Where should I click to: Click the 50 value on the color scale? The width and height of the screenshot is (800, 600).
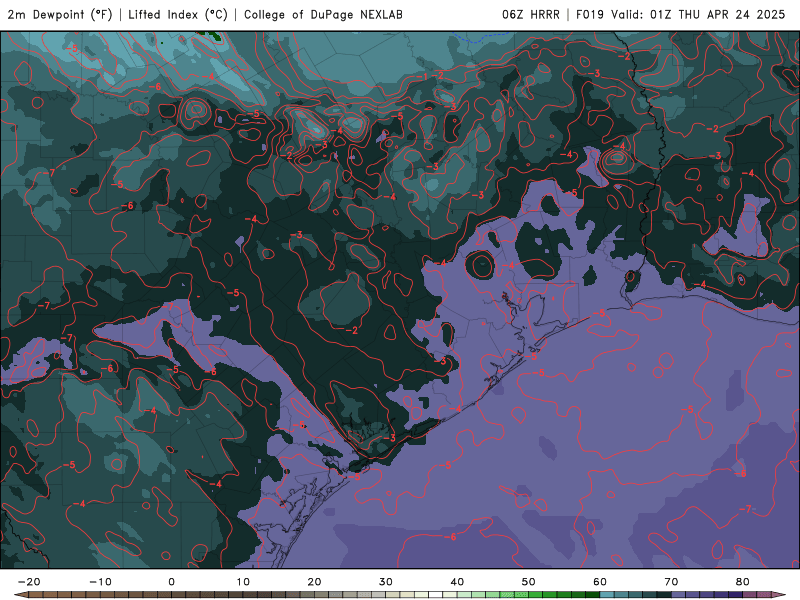click(x=529, y=582)
